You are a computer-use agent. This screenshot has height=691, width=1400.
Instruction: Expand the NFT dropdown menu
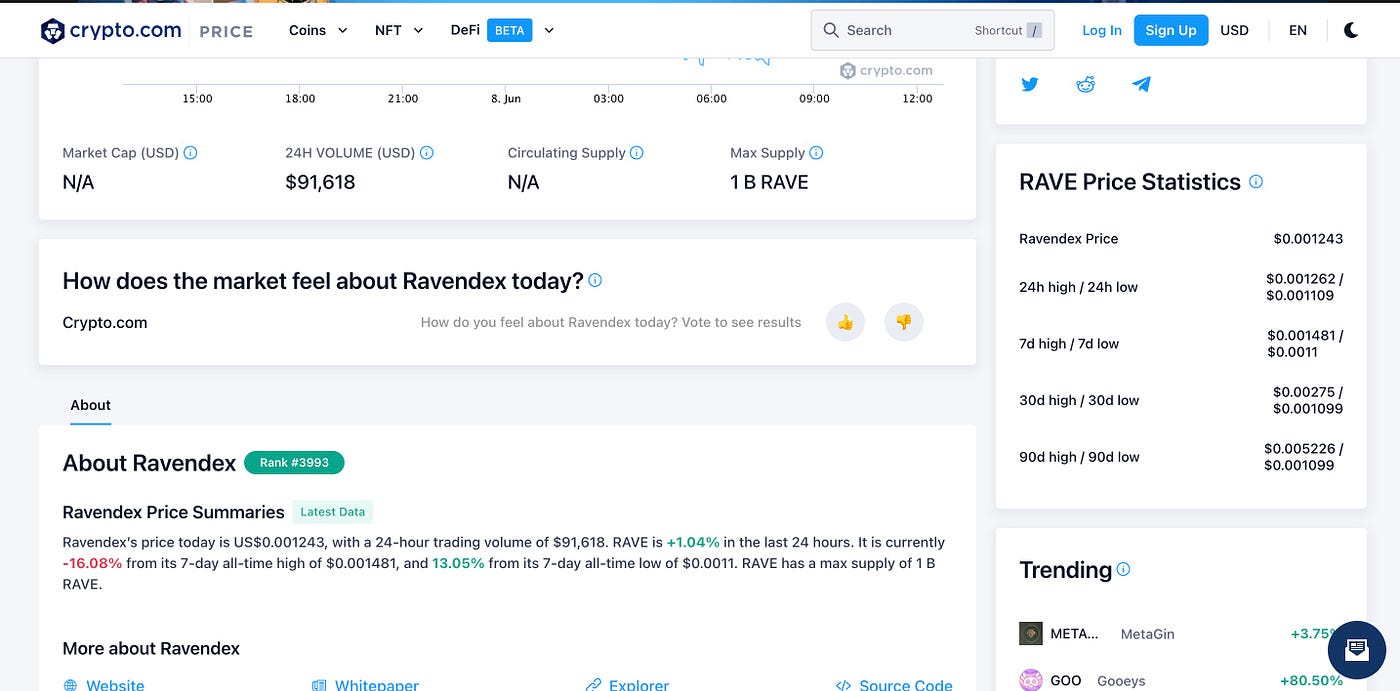click(x=399, y=30)
